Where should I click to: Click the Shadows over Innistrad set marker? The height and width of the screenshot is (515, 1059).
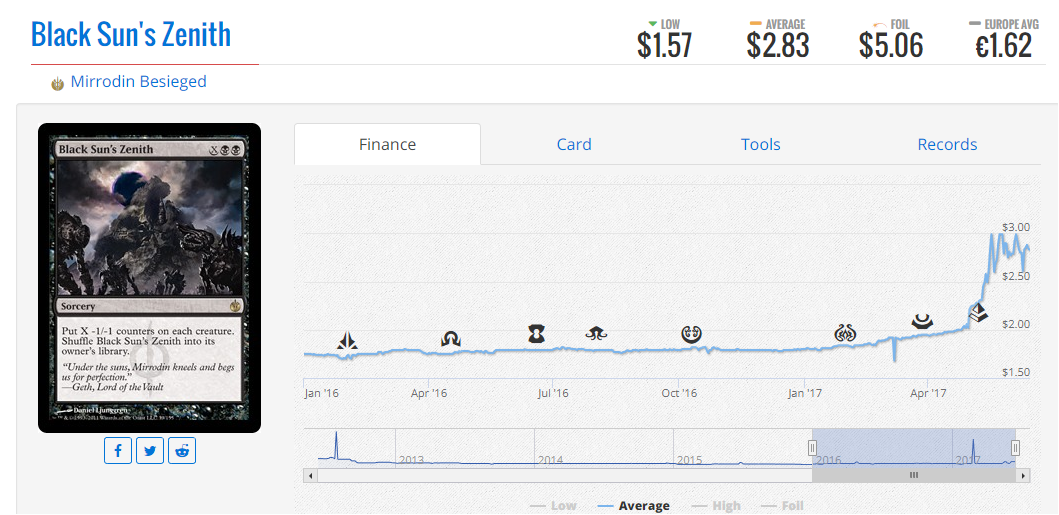(x=450, y=339)
